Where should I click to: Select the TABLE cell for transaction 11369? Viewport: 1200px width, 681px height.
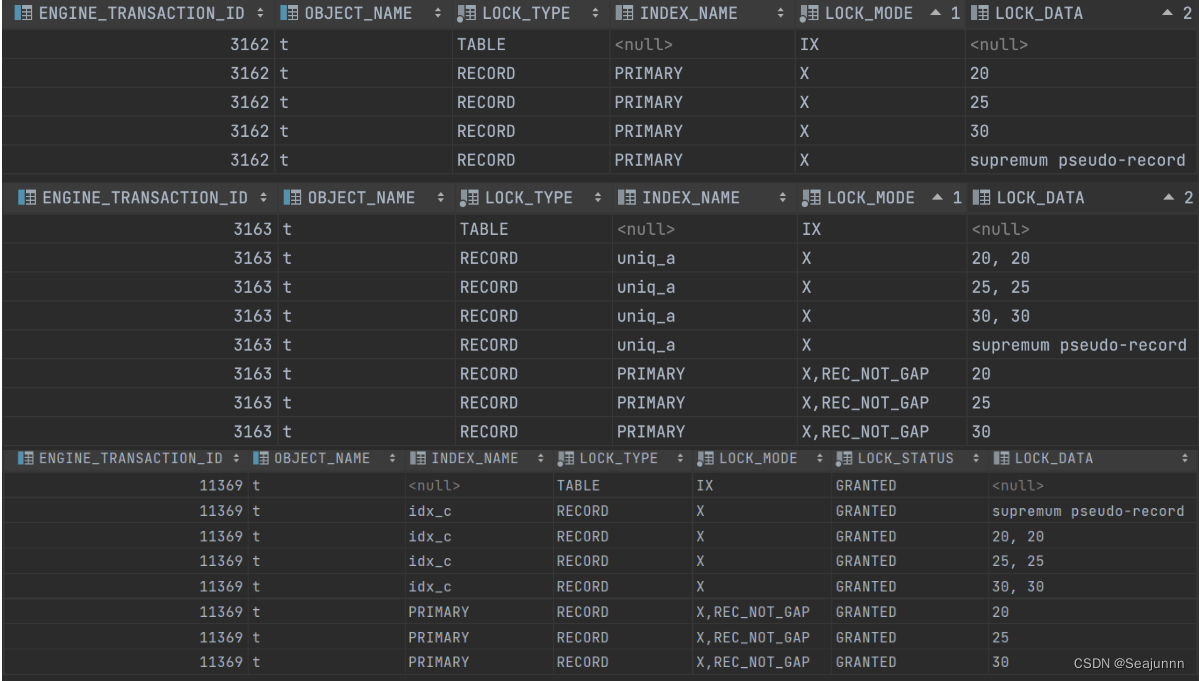point(578,486)
